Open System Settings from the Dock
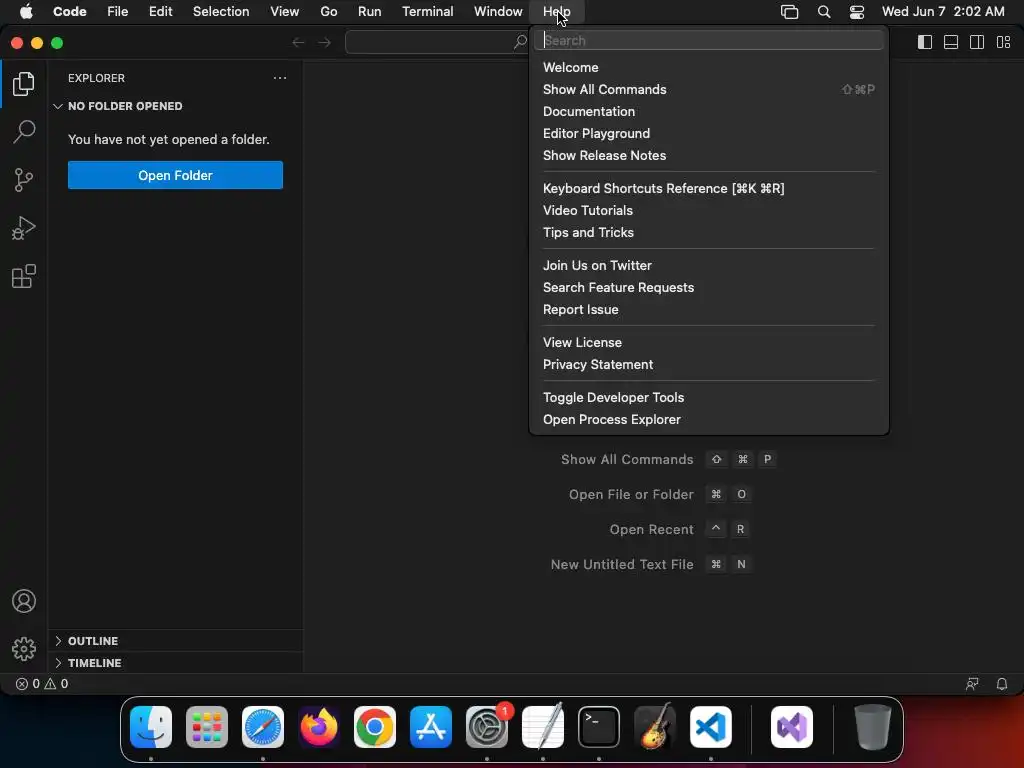 (x=487, y=727)
